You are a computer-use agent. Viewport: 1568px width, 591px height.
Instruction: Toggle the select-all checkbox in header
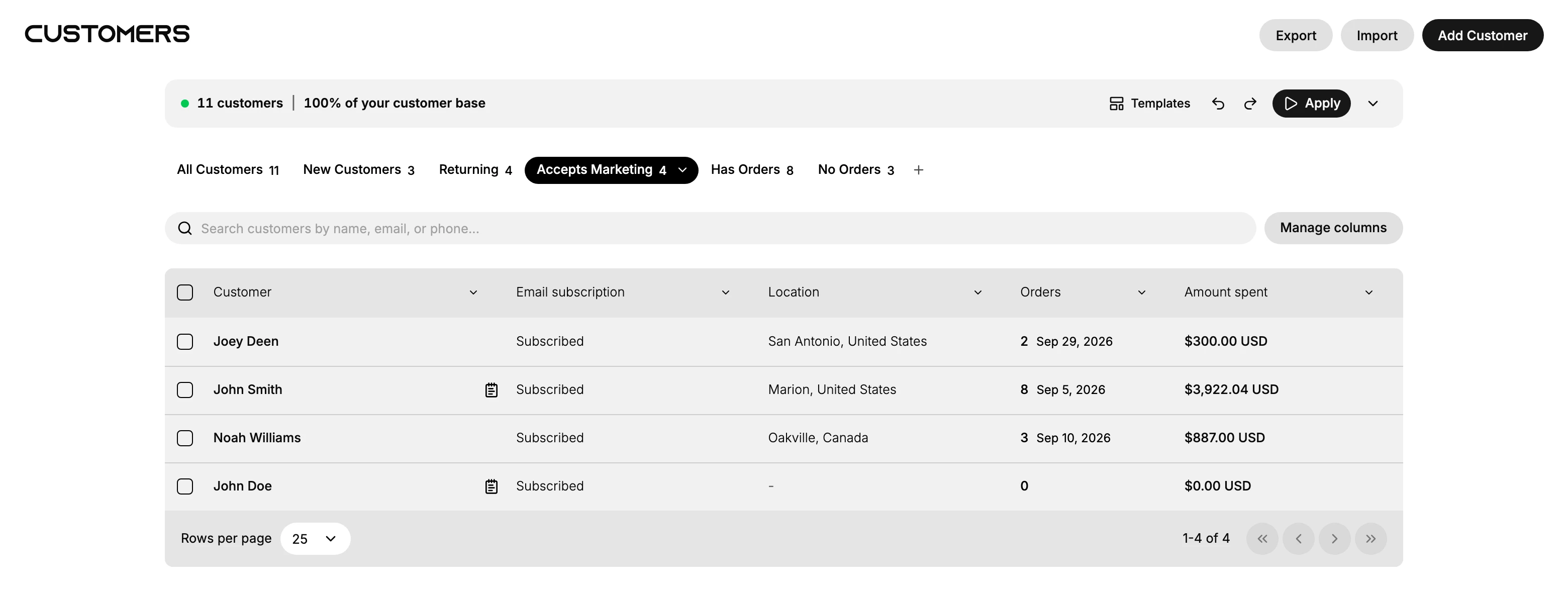pyautogui.click(x=185, y=292)
